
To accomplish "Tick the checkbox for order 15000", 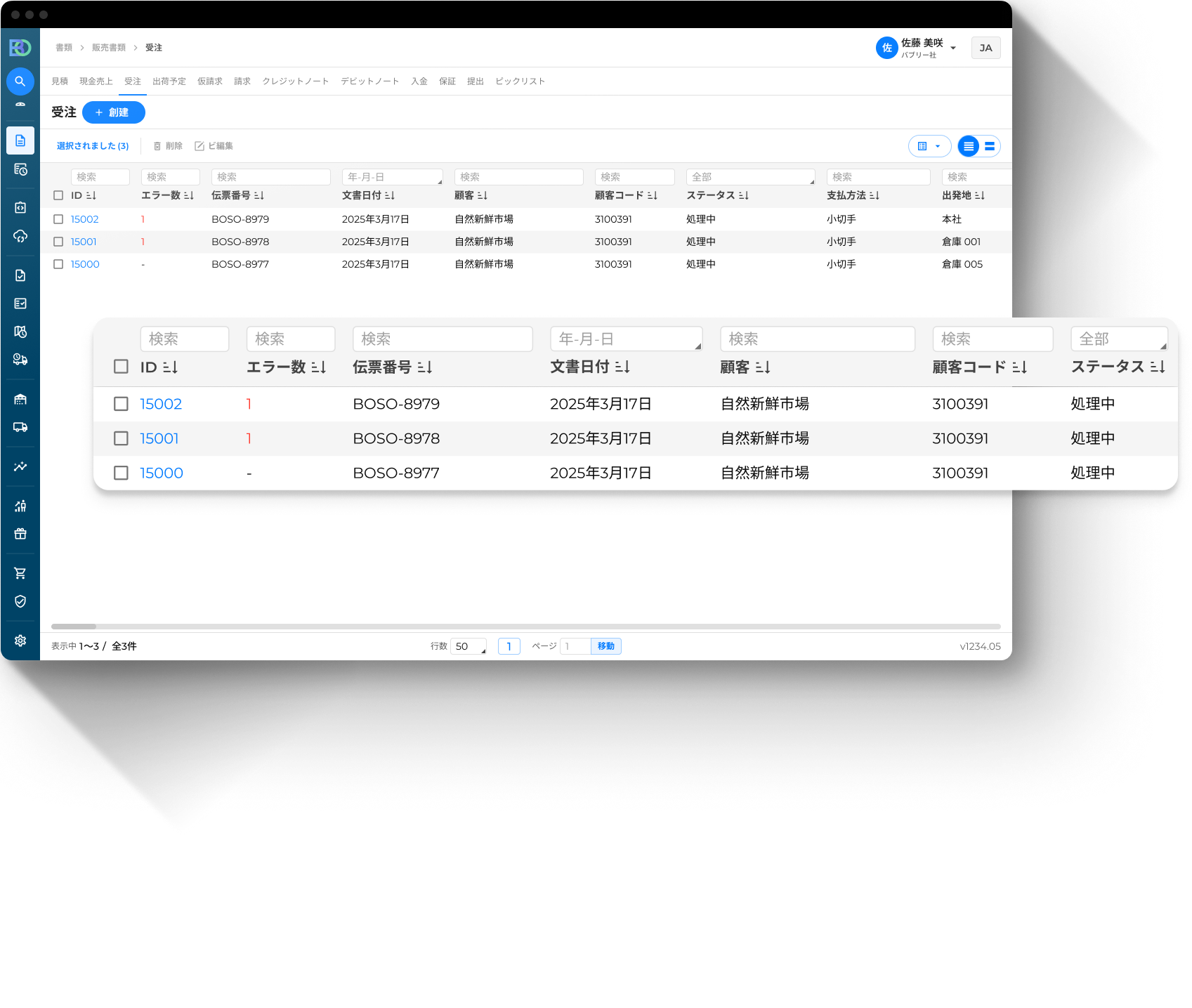I will (58, 264).
